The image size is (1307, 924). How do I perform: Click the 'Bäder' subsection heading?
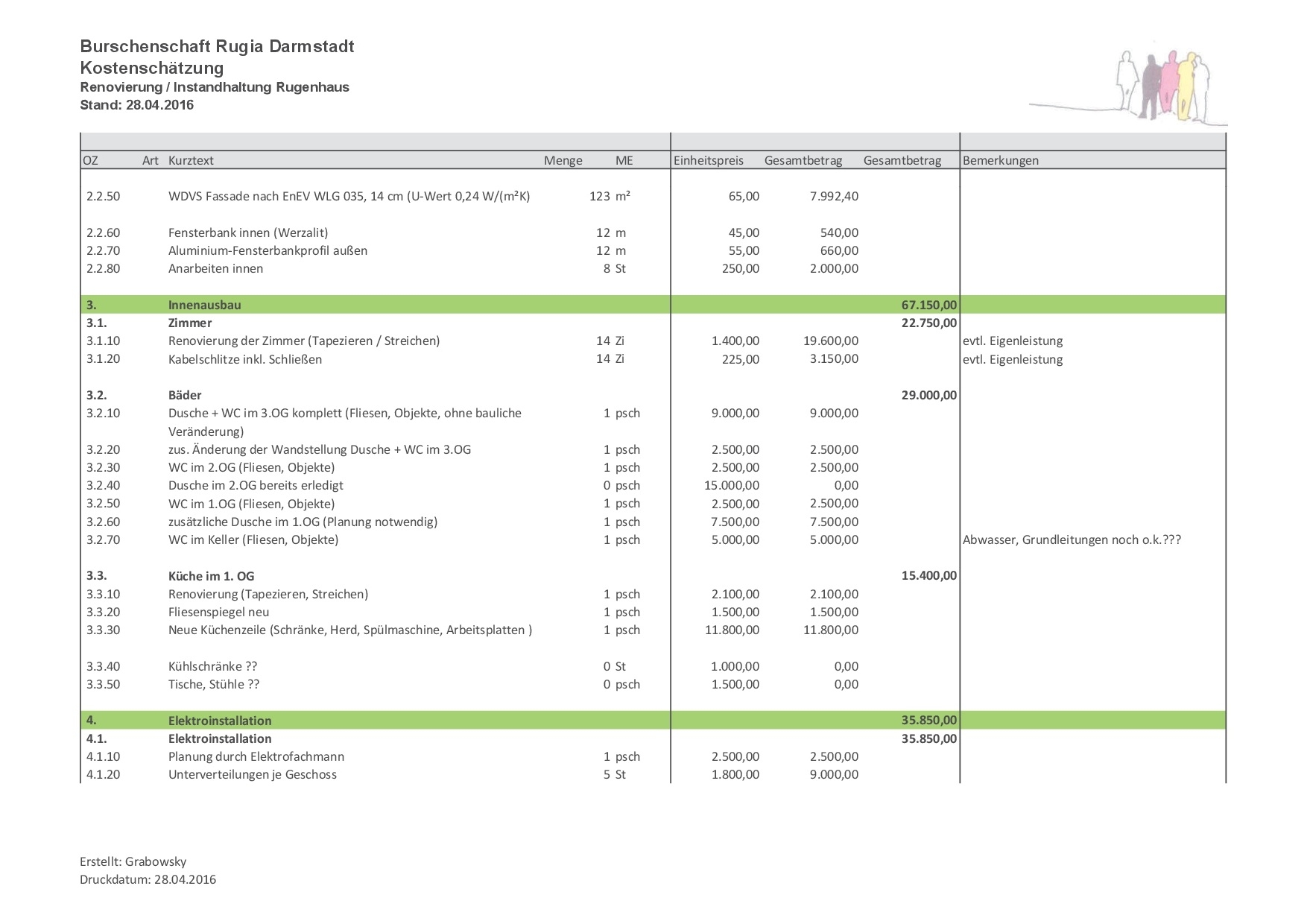click(185, 396)
